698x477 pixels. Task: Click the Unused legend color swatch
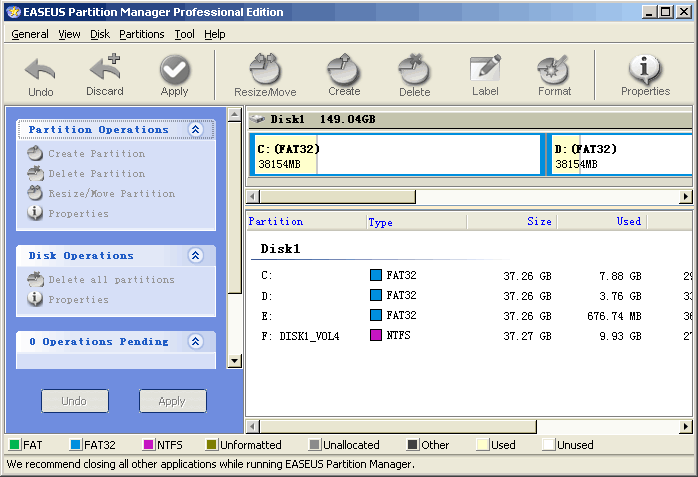point(548,445)
